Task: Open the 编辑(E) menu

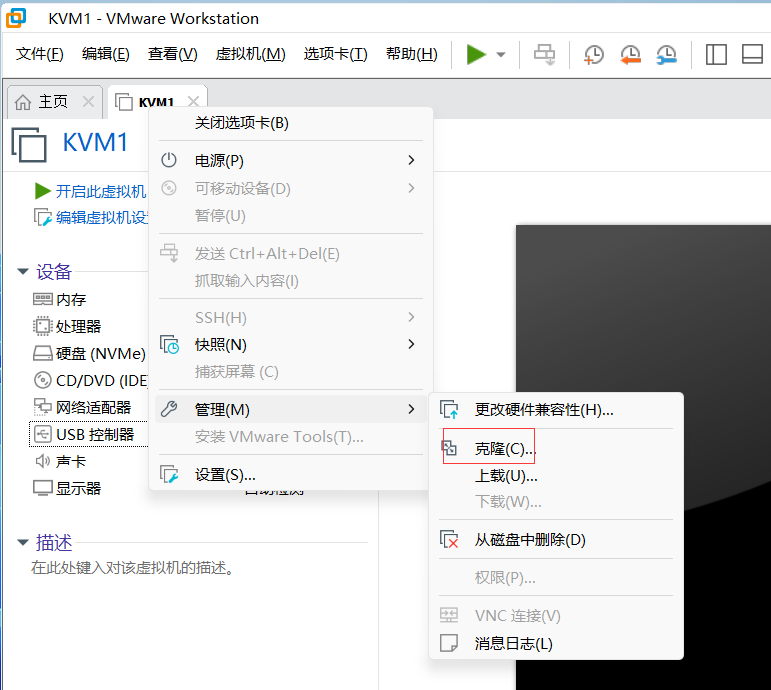Action: click(x=105, y=54)
